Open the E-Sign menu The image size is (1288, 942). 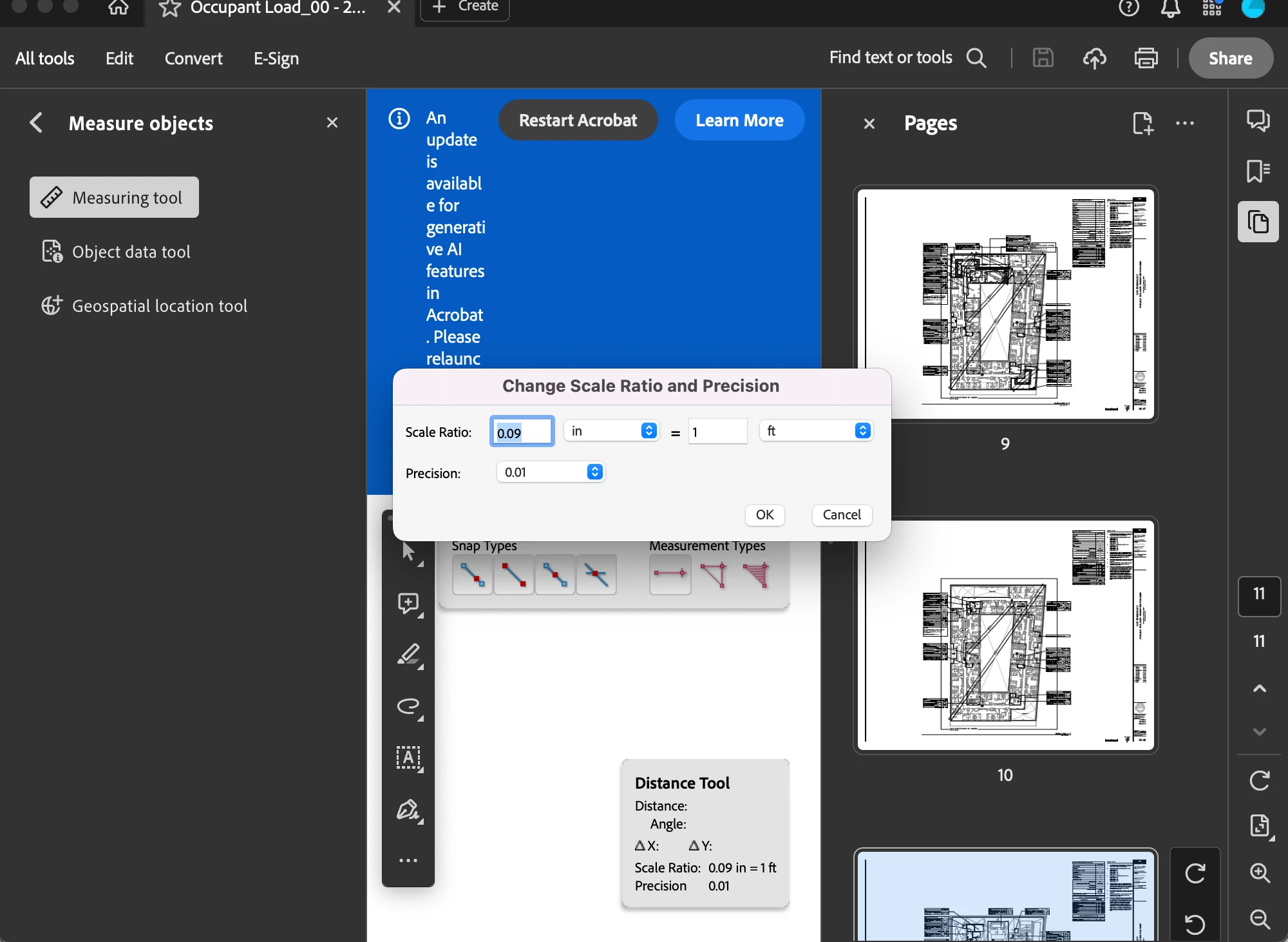pos(276,58)
